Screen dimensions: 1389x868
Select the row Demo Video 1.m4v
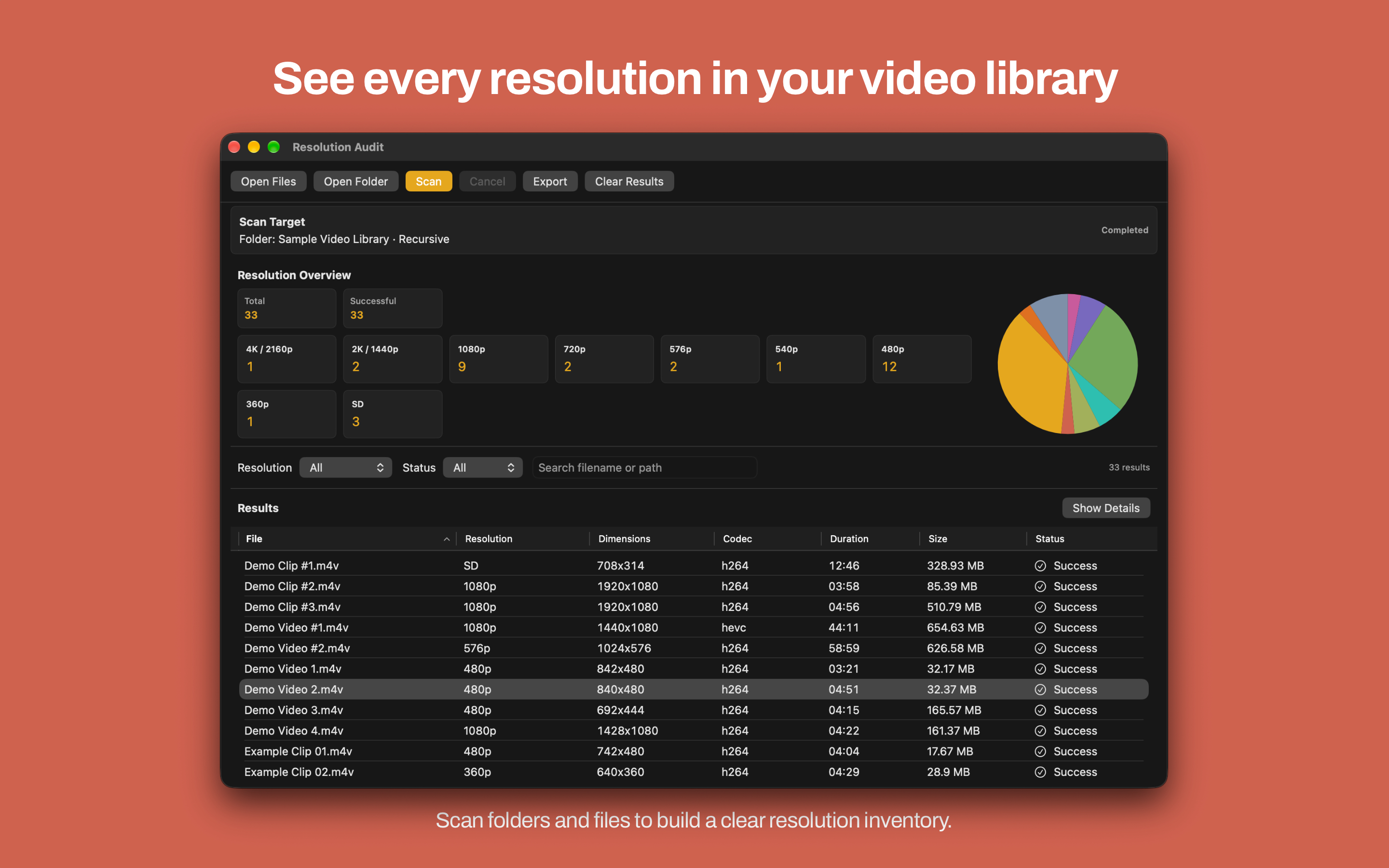[694, 669]
